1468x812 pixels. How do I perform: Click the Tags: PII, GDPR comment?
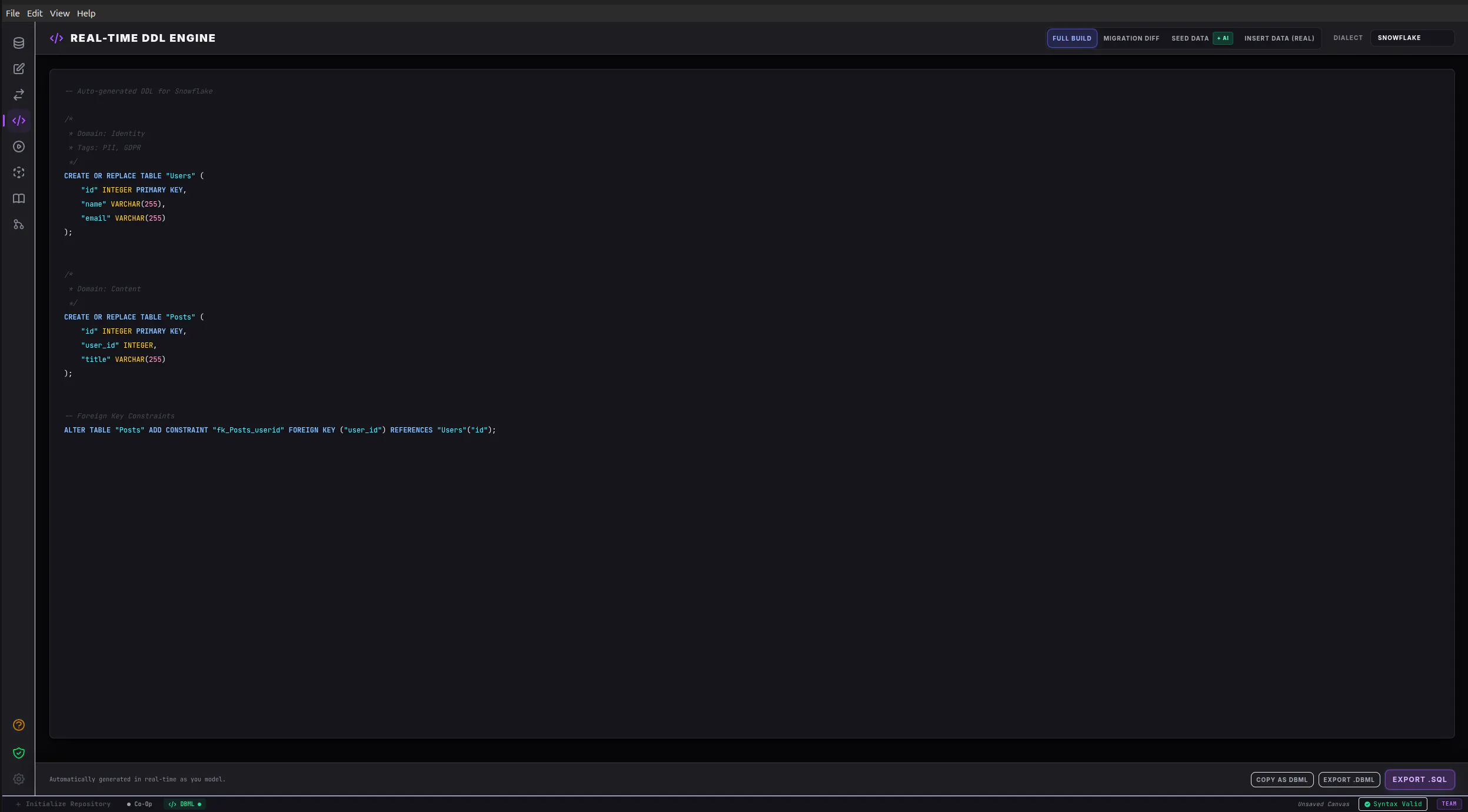pyautogui.click(x=105, y=148)
